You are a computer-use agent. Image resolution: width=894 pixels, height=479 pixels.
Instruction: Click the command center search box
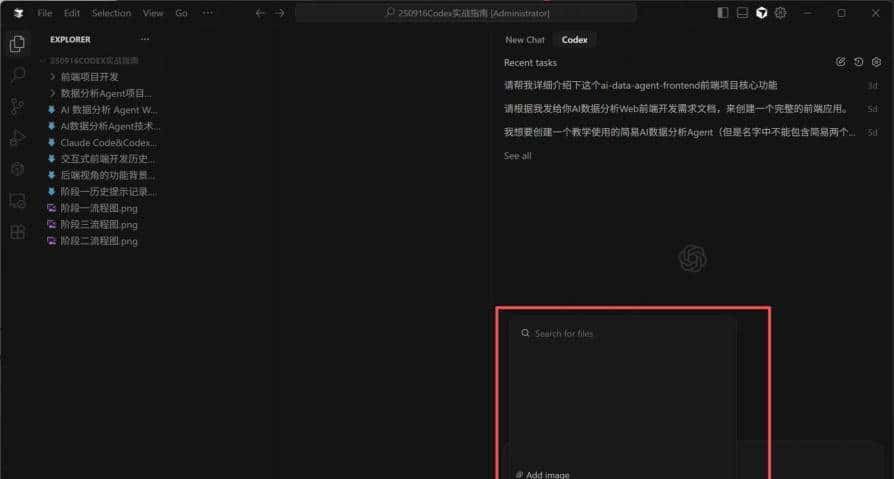click(x=466, y=13)
